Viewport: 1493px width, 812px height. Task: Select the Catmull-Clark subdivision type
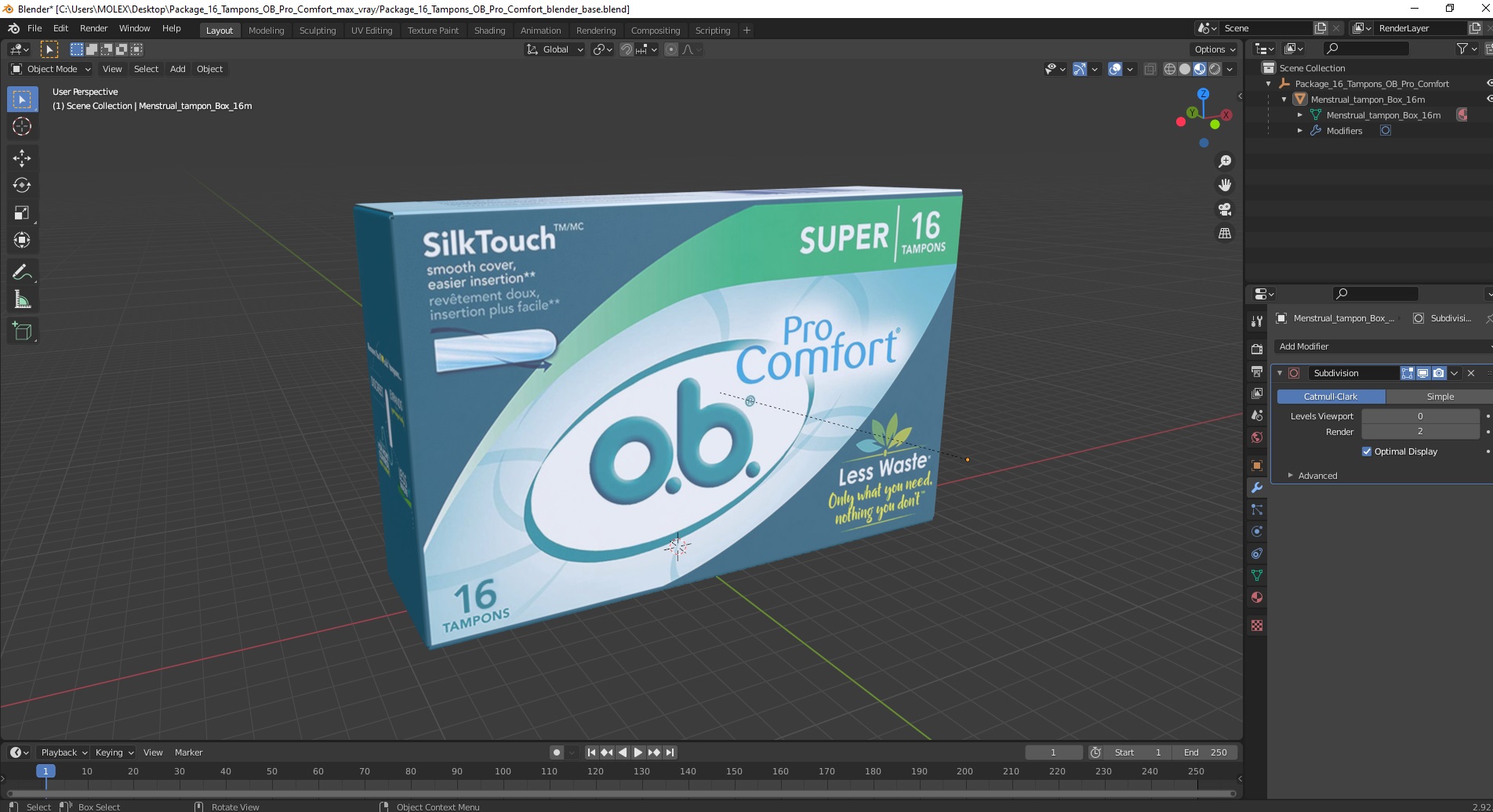[x=1331, y=397]
